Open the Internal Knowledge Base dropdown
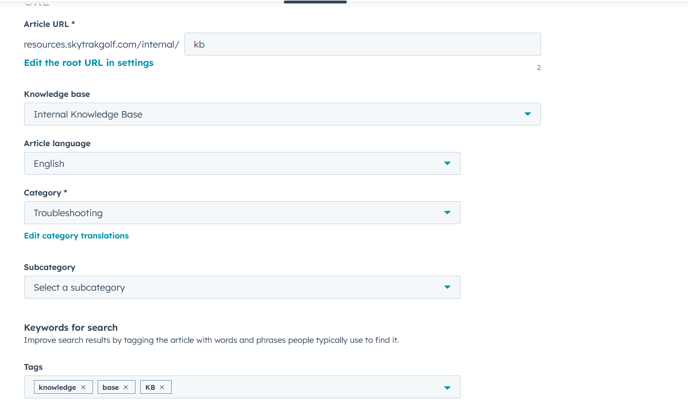The width and height of the screenshot is (688, 403). pyautogui.click(x=270, y=114)
